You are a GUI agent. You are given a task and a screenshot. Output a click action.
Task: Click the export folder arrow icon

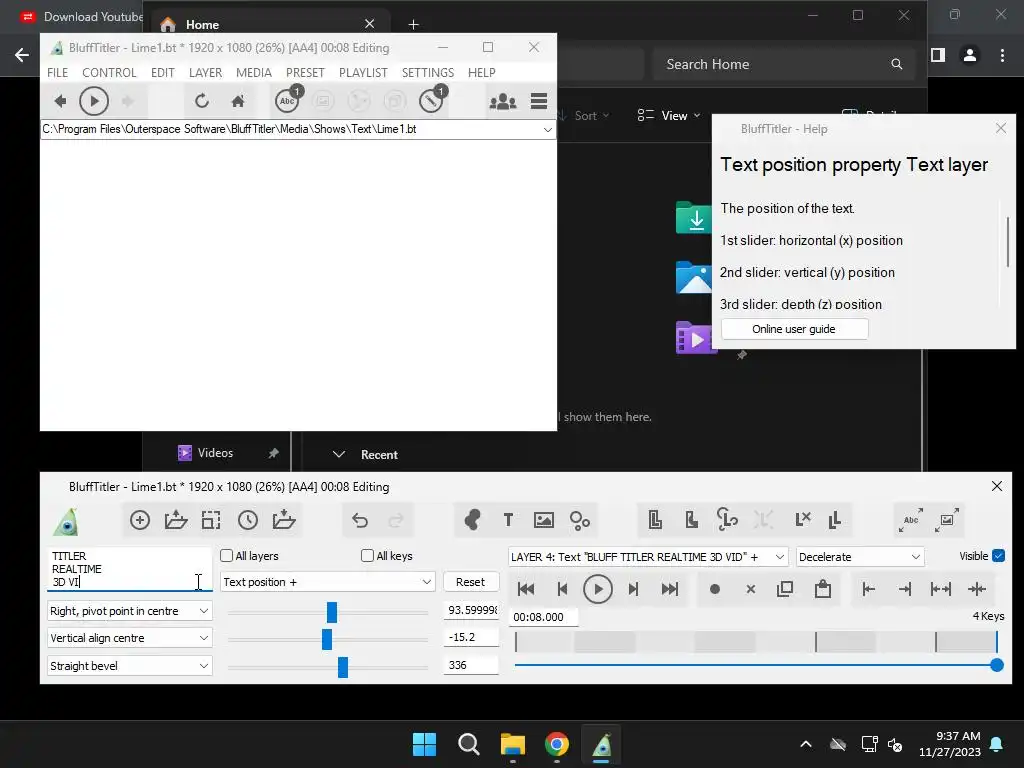coord(283,520)
